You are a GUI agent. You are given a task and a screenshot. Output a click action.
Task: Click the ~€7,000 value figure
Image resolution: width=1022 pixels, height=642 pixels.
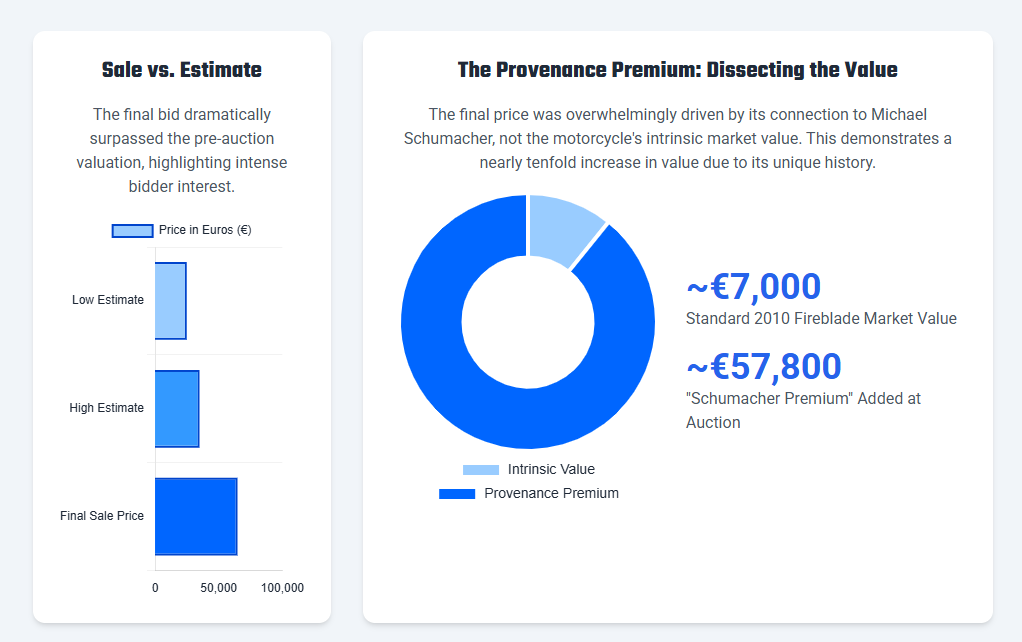tap(753, 287)
